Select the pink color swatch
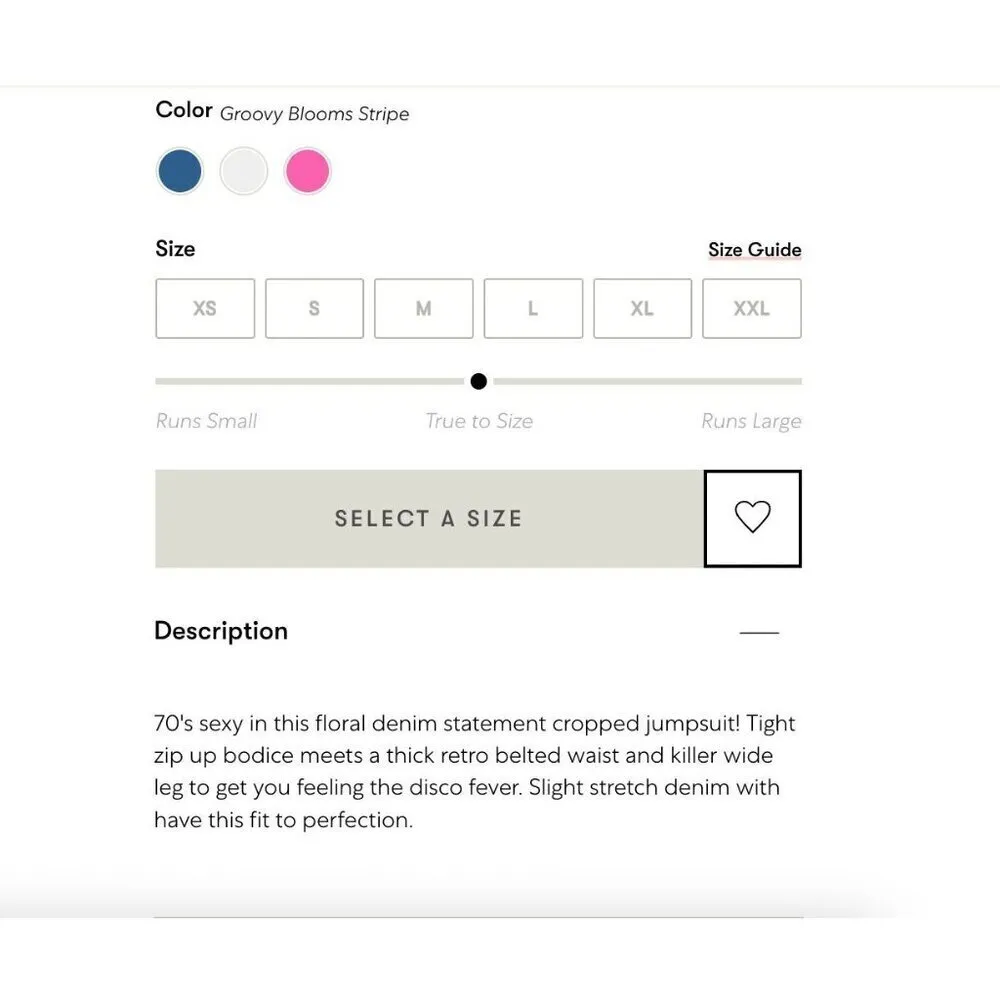This screenshot has width=1000, height=1000. click(x=307, y=171)
